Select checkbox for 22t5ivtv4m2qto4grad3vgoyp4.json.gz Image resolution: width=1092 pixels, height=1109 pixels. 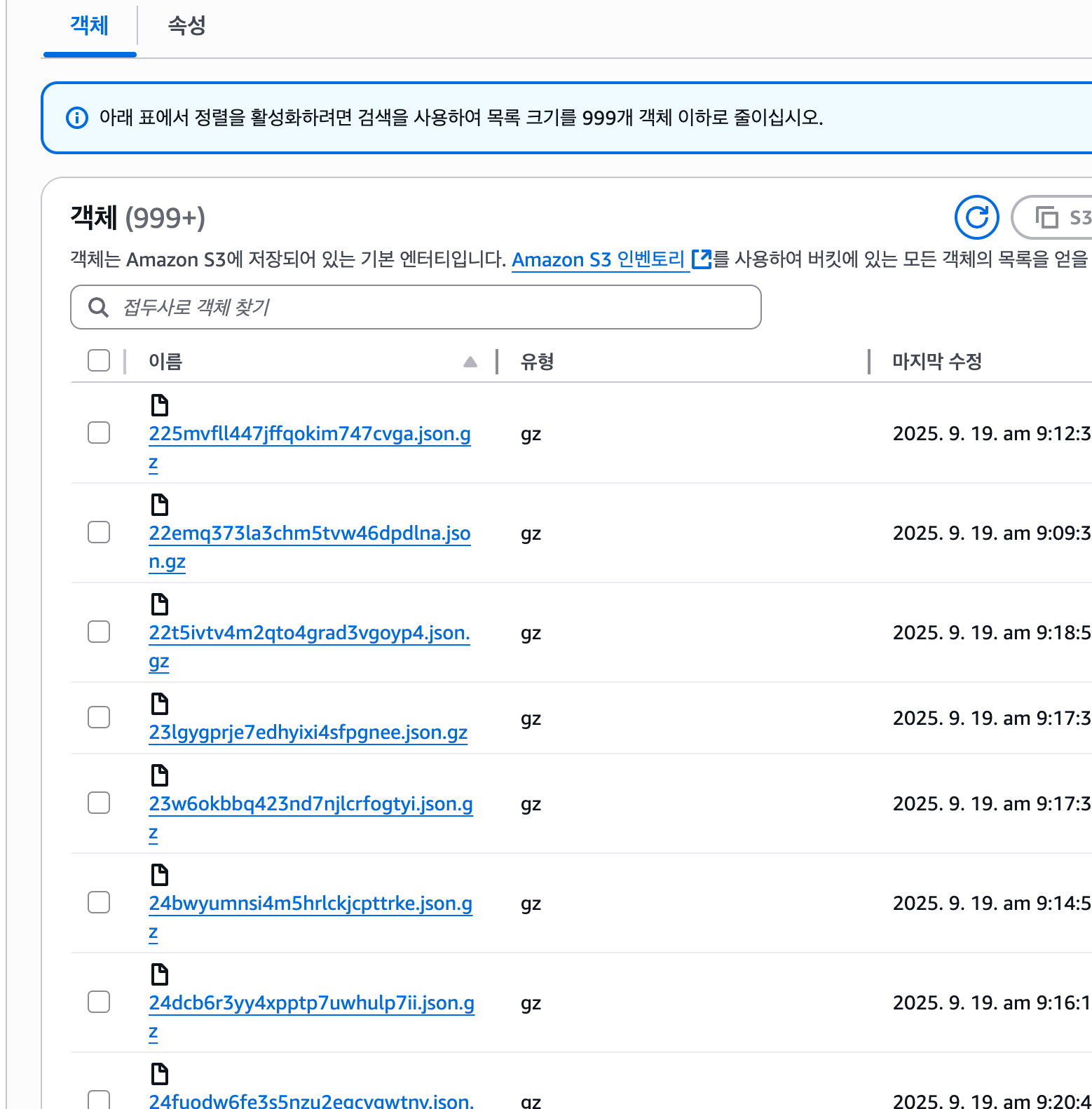(x=99, y=632)
